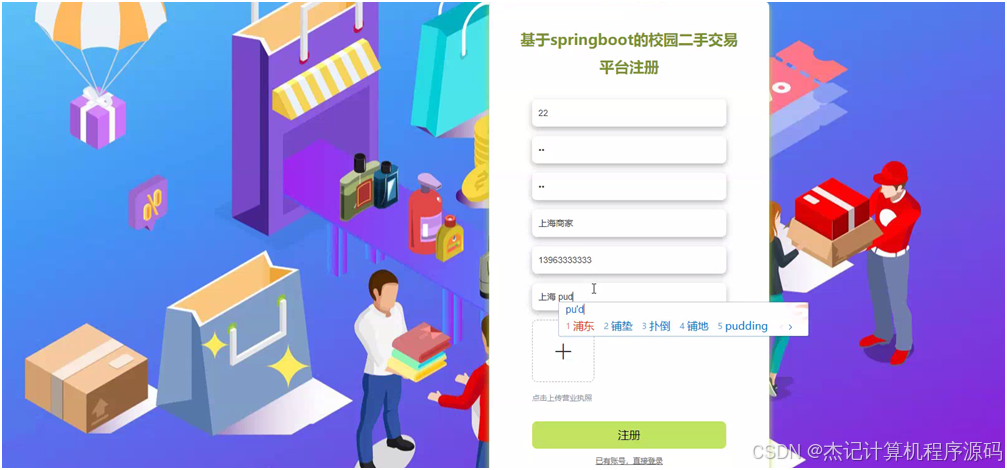
Task: Click the address field with 上海 pud
Action: (629, 297)
